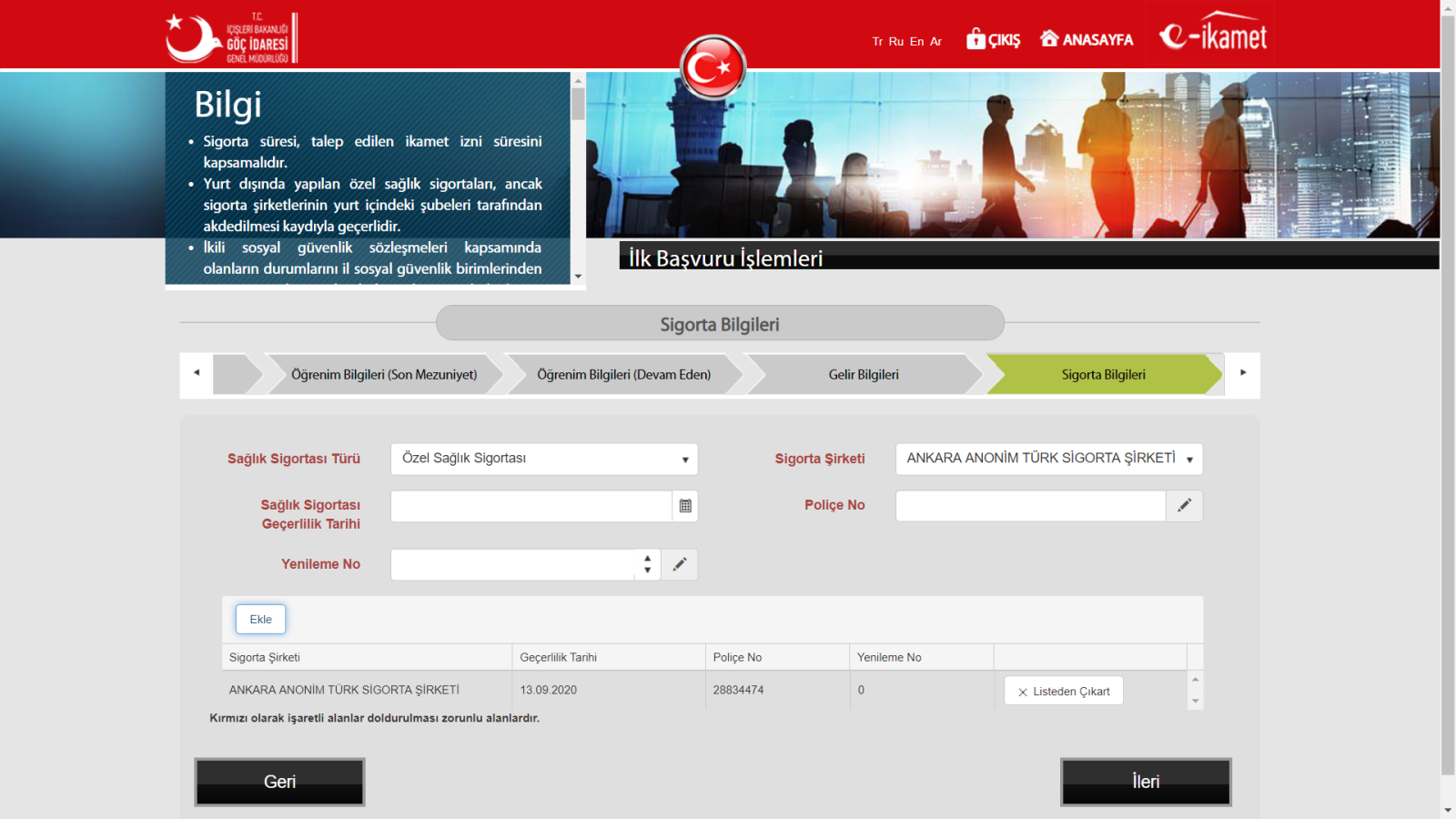Click Listeden Çıkart to remove row
Viewport: 1456px width, 819px height.
pos(1063,692)
